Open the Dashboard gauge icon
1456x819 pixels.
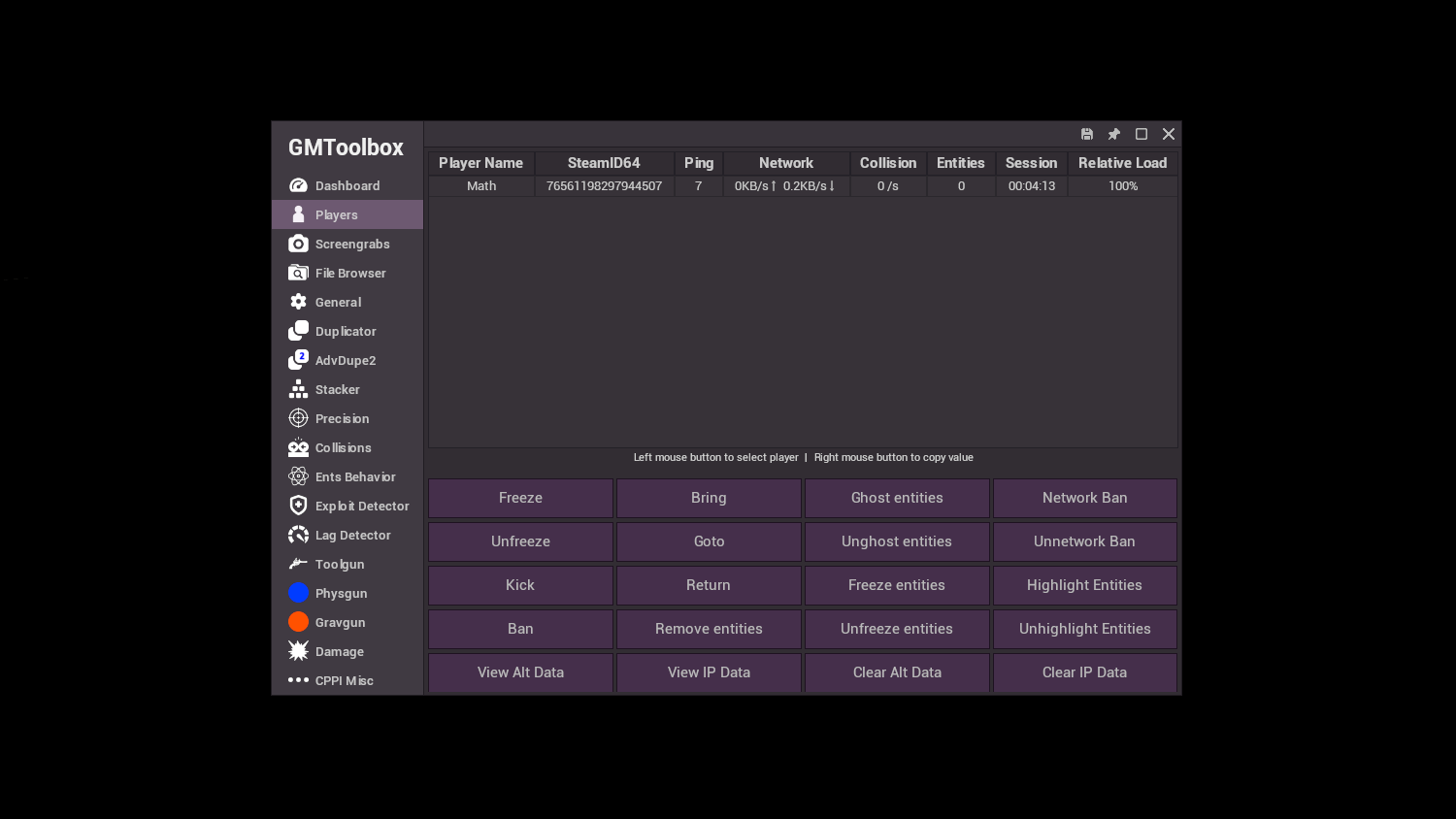(x=298, y=185)
